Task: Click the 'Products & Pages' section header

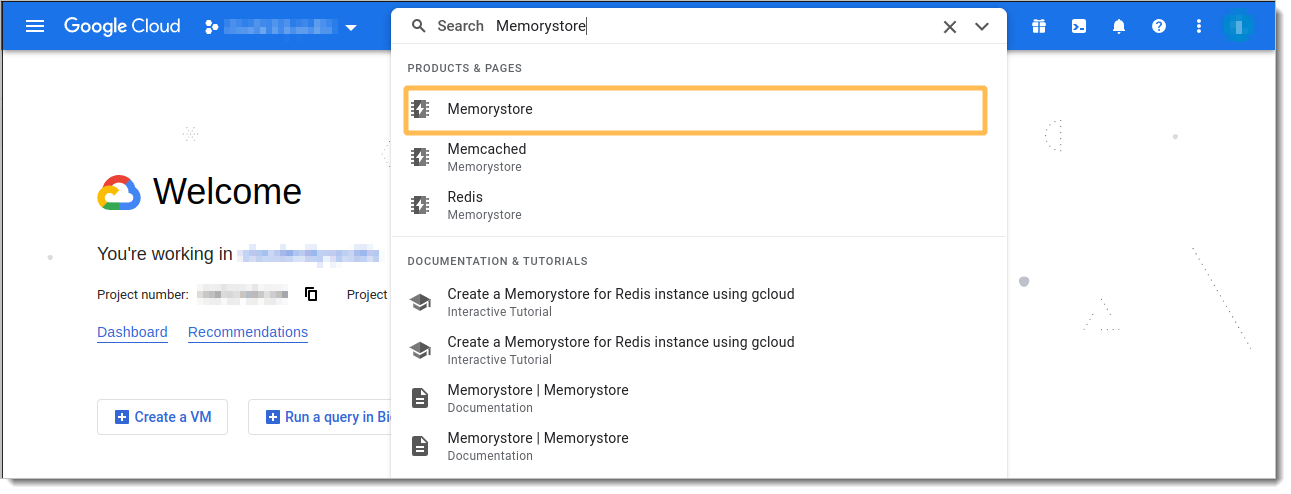Action: [x=465, y=68]
